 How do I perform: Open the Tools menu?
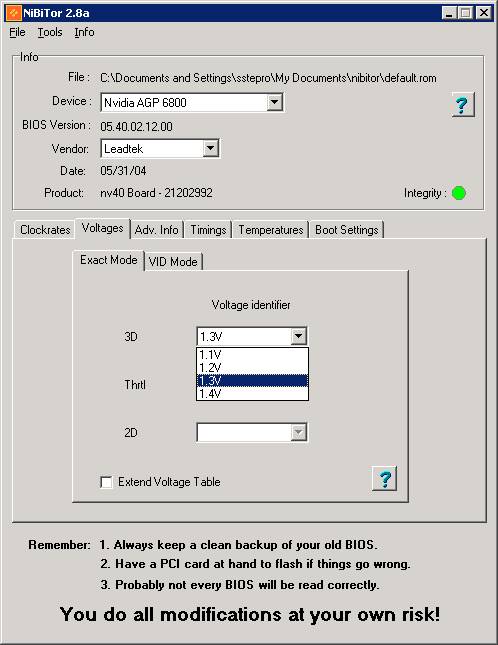point(50,32)
